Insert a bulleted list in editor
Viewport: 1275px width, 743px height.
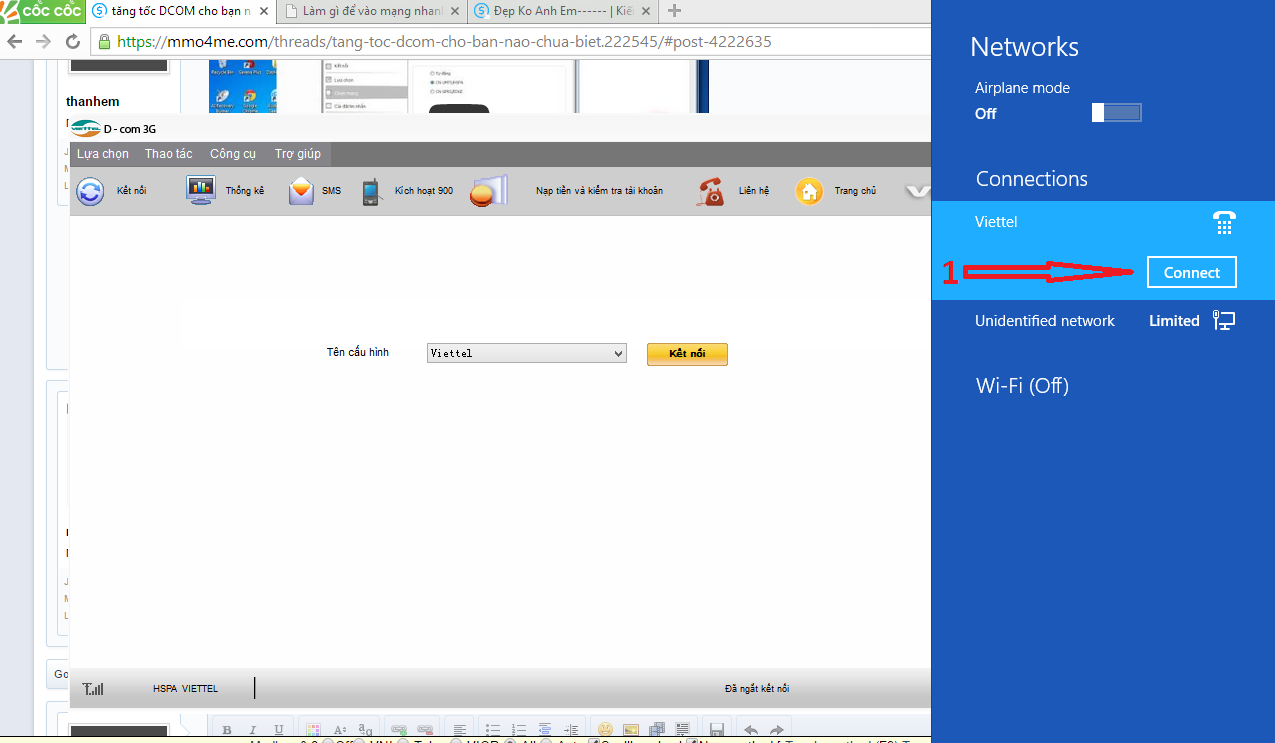tap(493, 730)
